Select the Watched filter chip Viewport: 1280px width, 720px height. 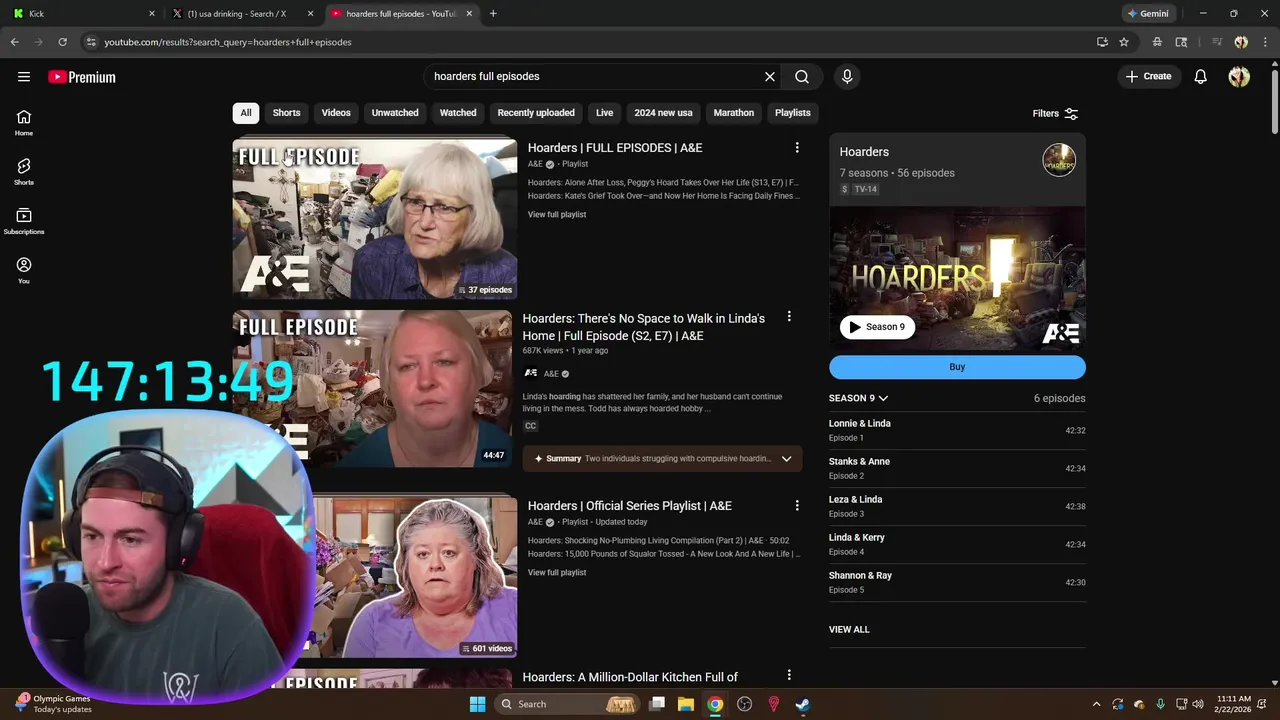tap(458, 113)
